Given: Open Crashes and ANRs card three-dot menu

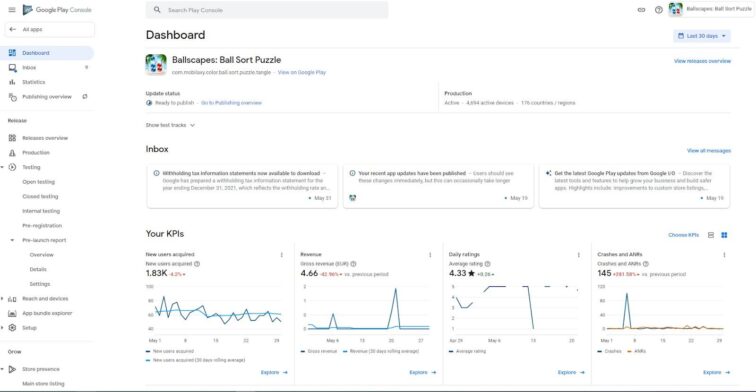Looking at the screenshot, I should (724, 255).
